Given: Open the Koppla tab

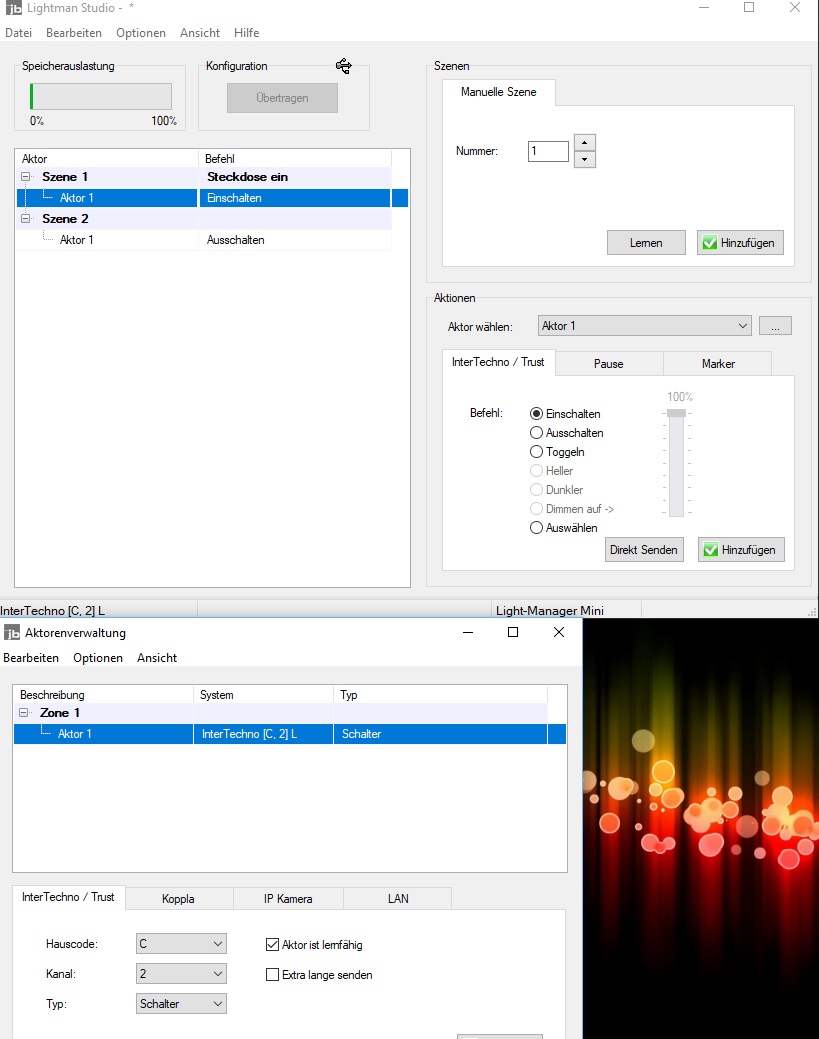Looking at the screenshot, I should (178, 899).
